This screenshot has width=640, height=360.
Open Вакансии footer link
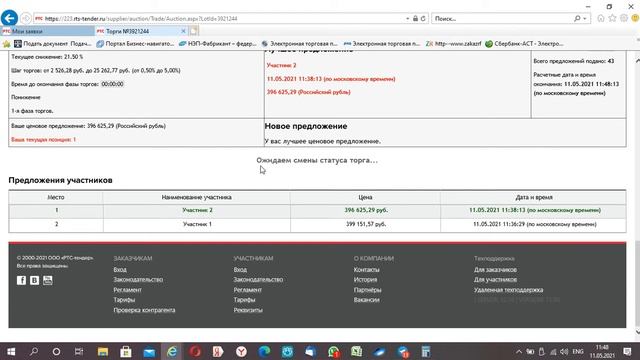[367, 300]
